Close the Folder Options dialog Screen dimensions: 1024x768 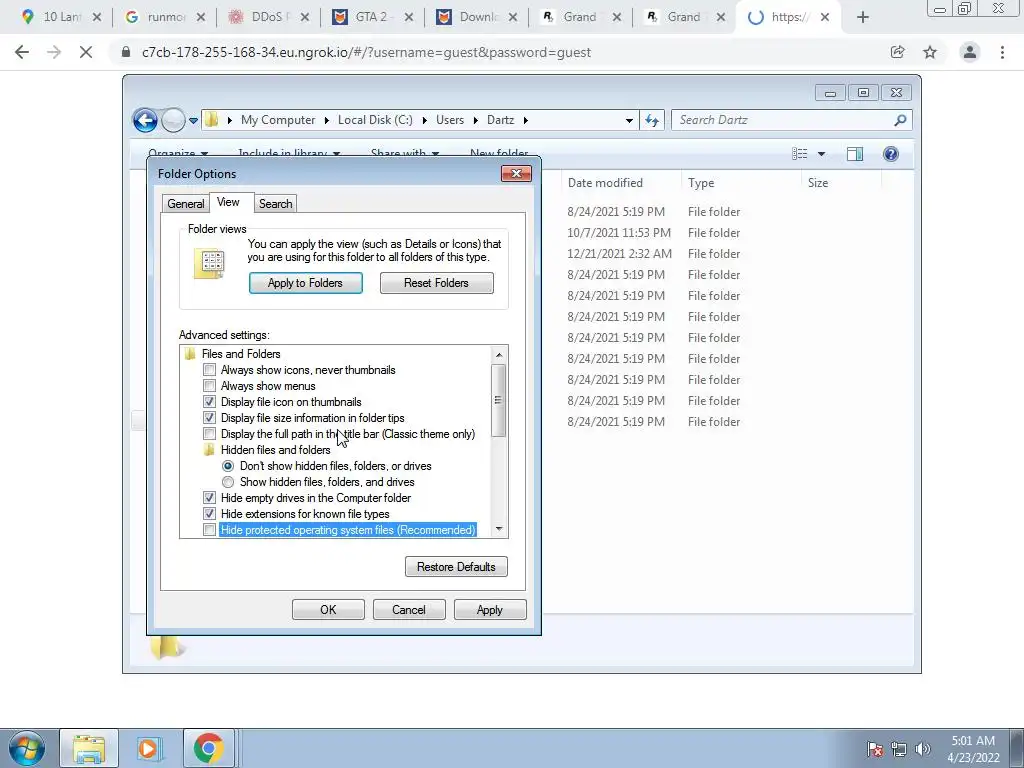point(516,174)
